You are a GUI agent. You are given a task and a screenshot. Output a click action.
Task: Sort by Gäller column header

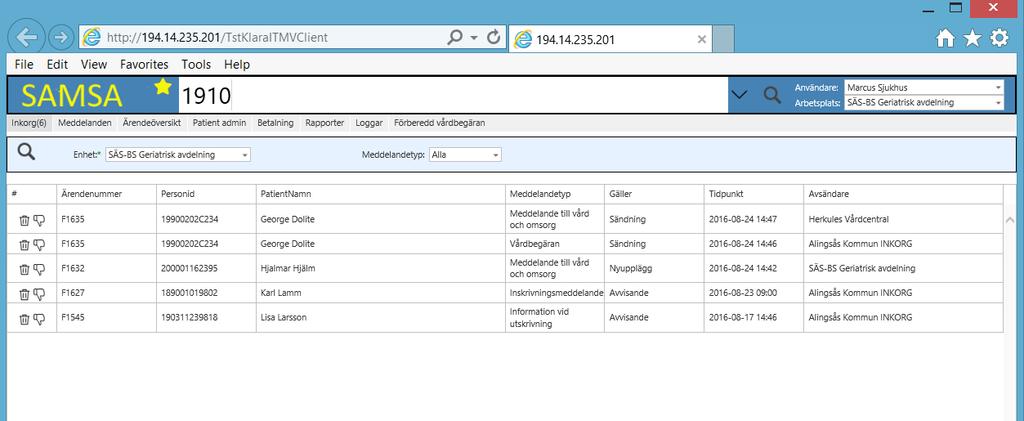[x=654, y=195]
